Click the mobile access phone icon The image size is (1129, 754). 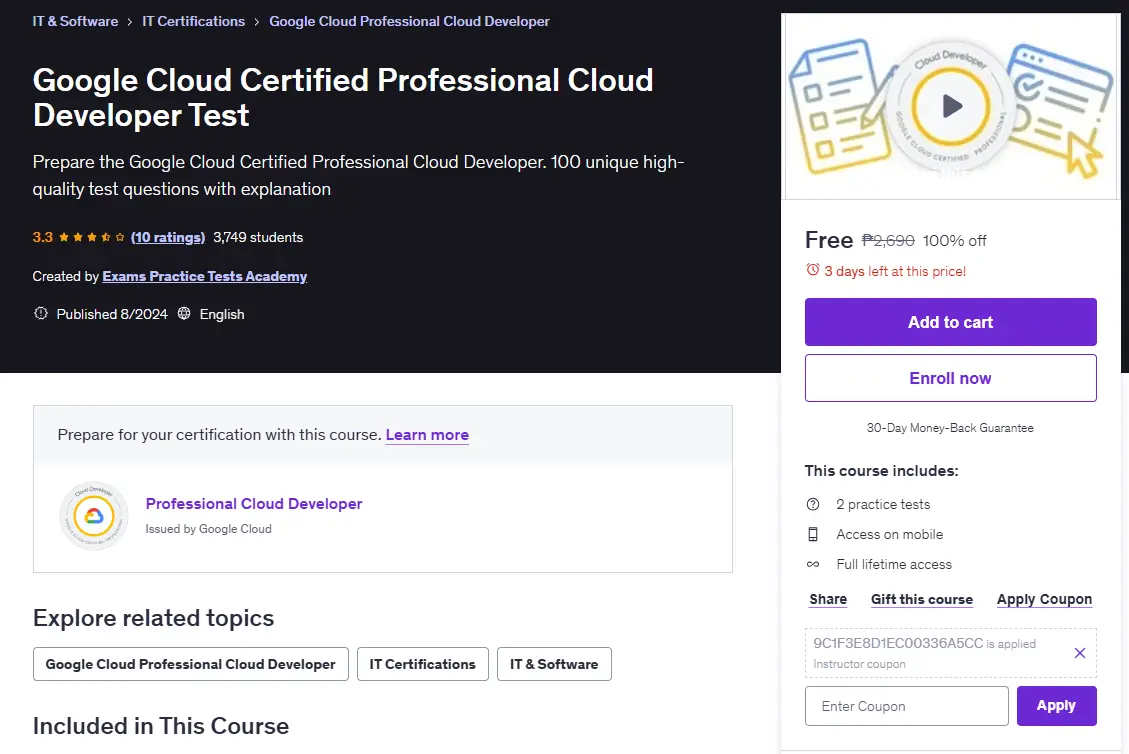coord(813,534)
